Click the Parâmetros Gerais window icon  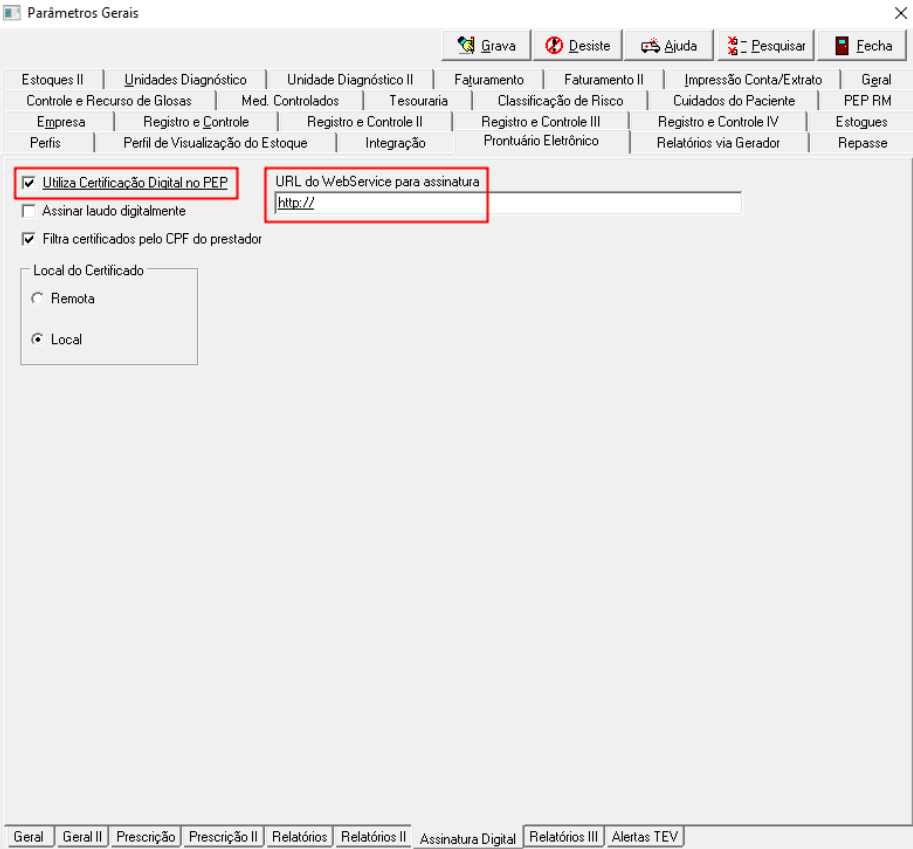(11, 13)
